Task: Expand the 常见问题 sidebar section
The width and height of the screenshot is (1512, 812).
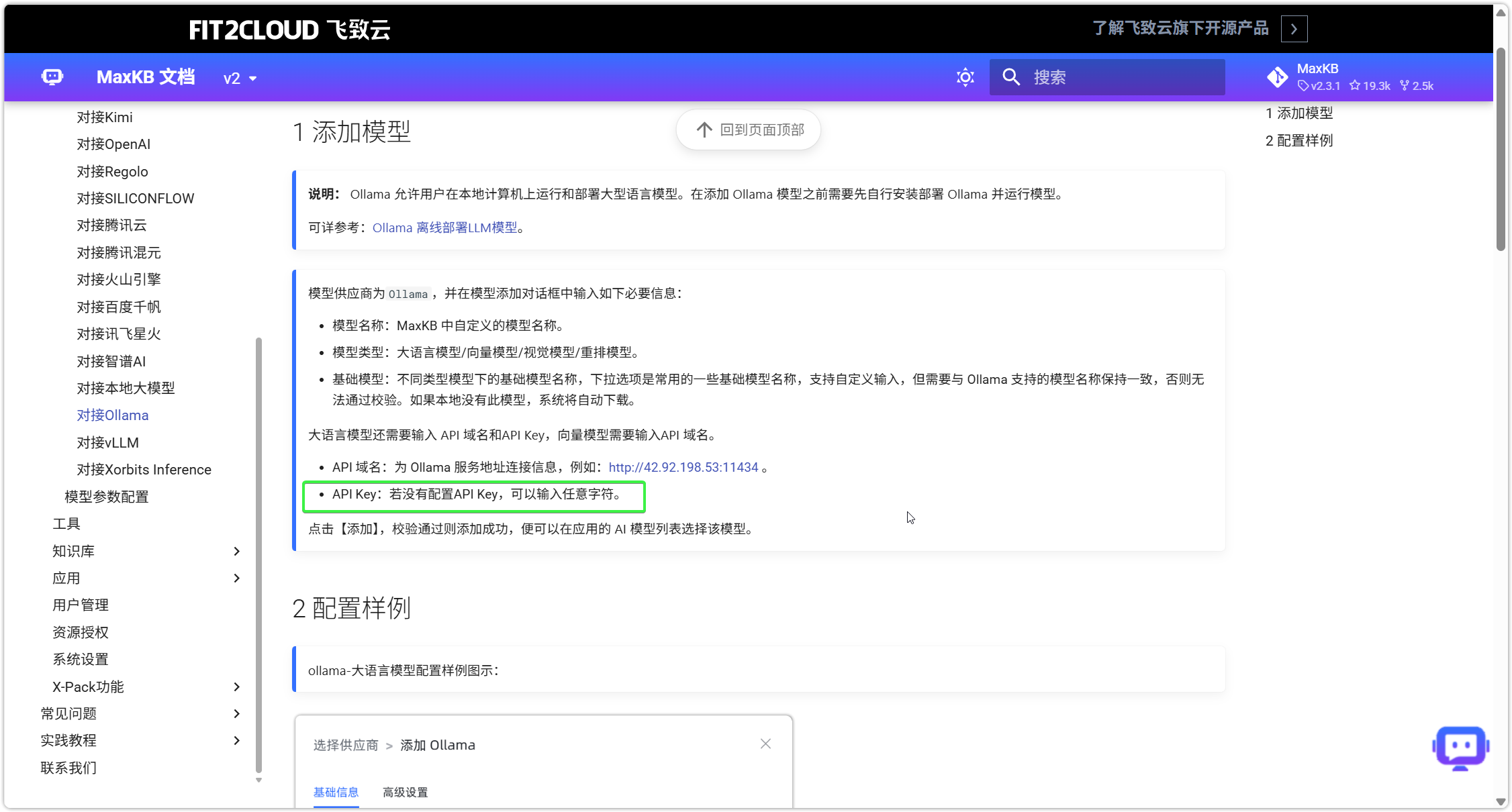Action: [236, 713]
